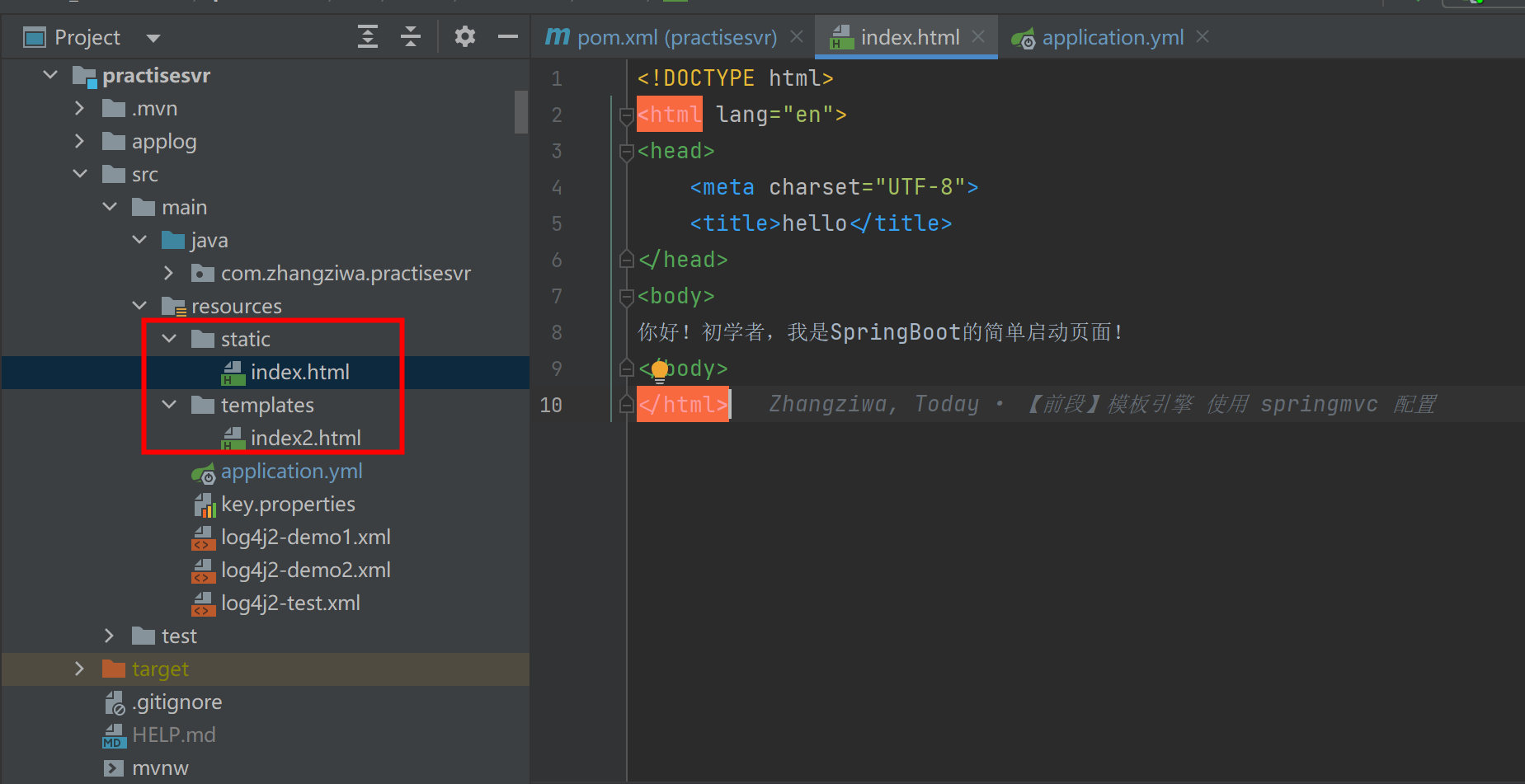Select the .gitignore file
This screenshot has height=784, width=1525.
(x=177, y=702)
